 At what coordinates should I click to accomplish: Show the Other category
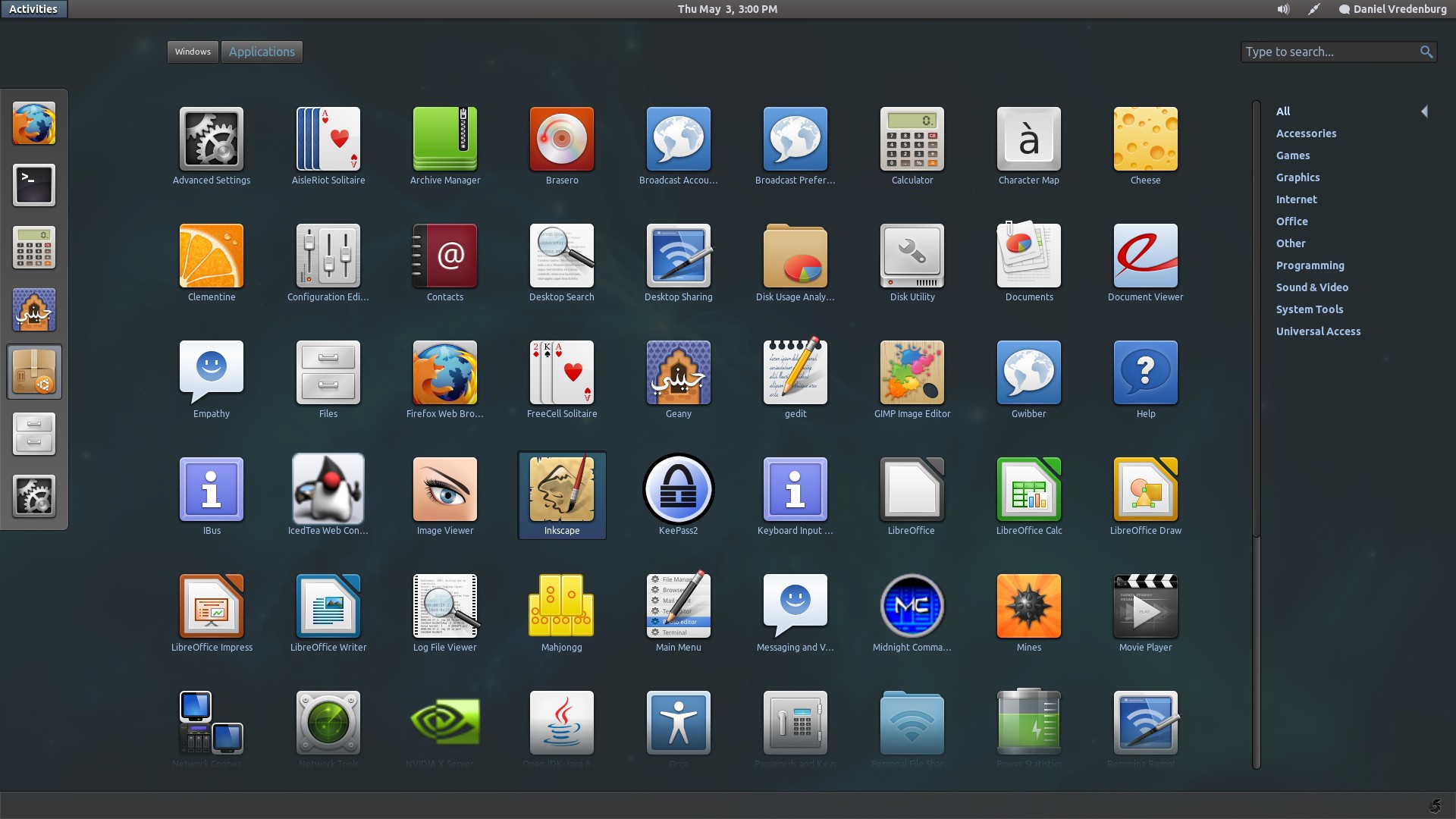(1291, 243)
